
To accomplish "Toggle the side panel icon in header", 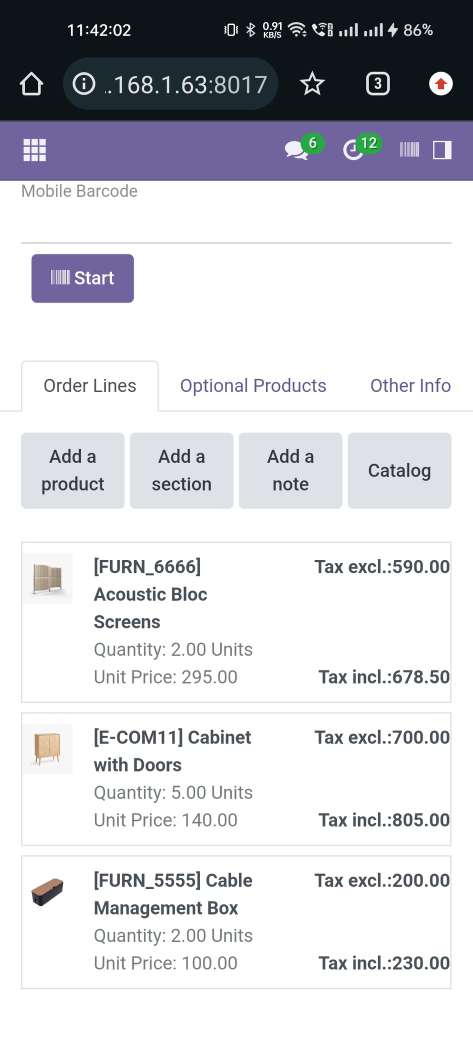I will tap(442, 150).
